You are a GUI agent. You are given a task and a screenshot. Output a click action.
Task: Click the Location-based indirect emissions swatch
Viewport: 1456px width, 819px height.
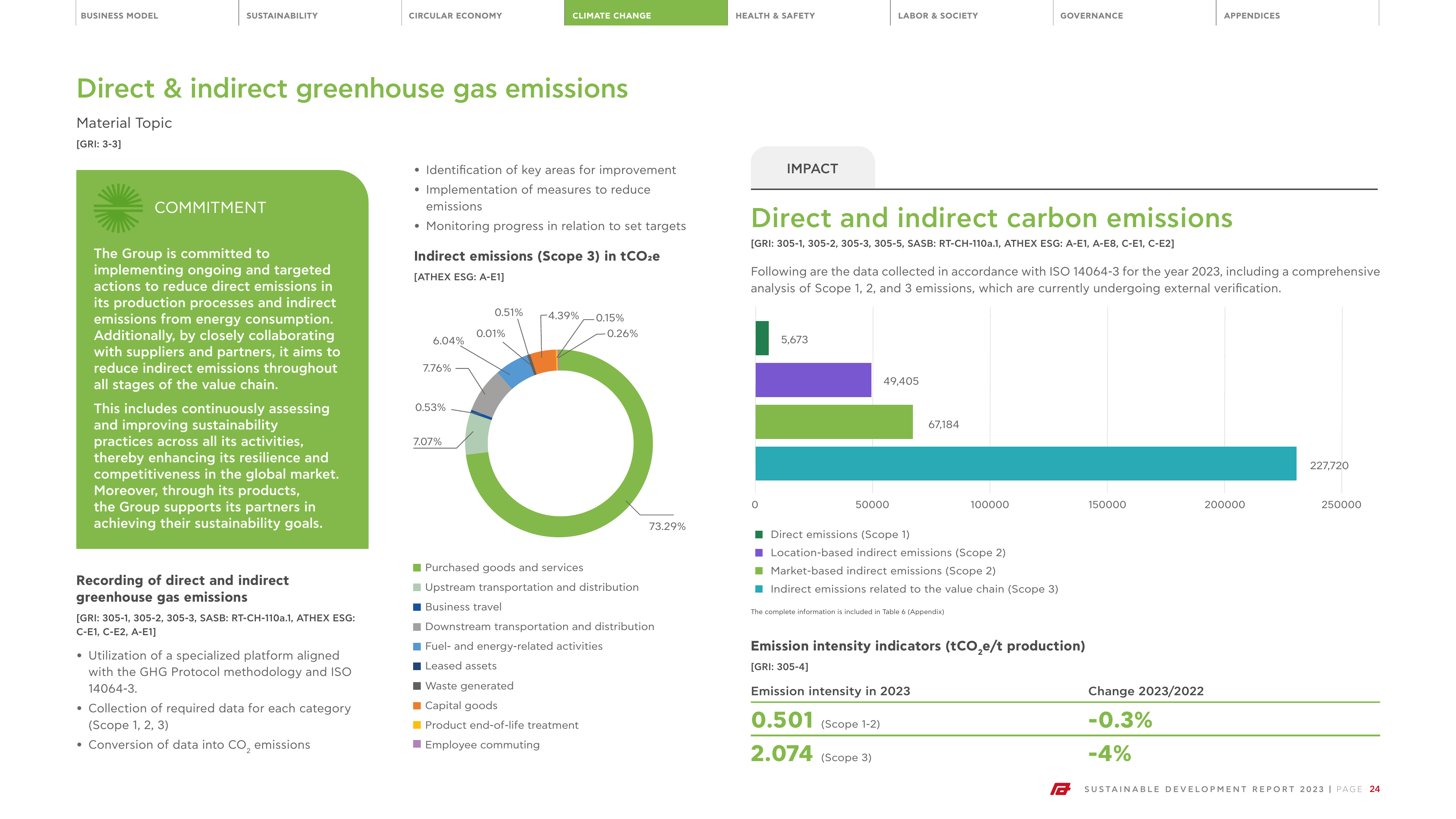tap(759, 553)
